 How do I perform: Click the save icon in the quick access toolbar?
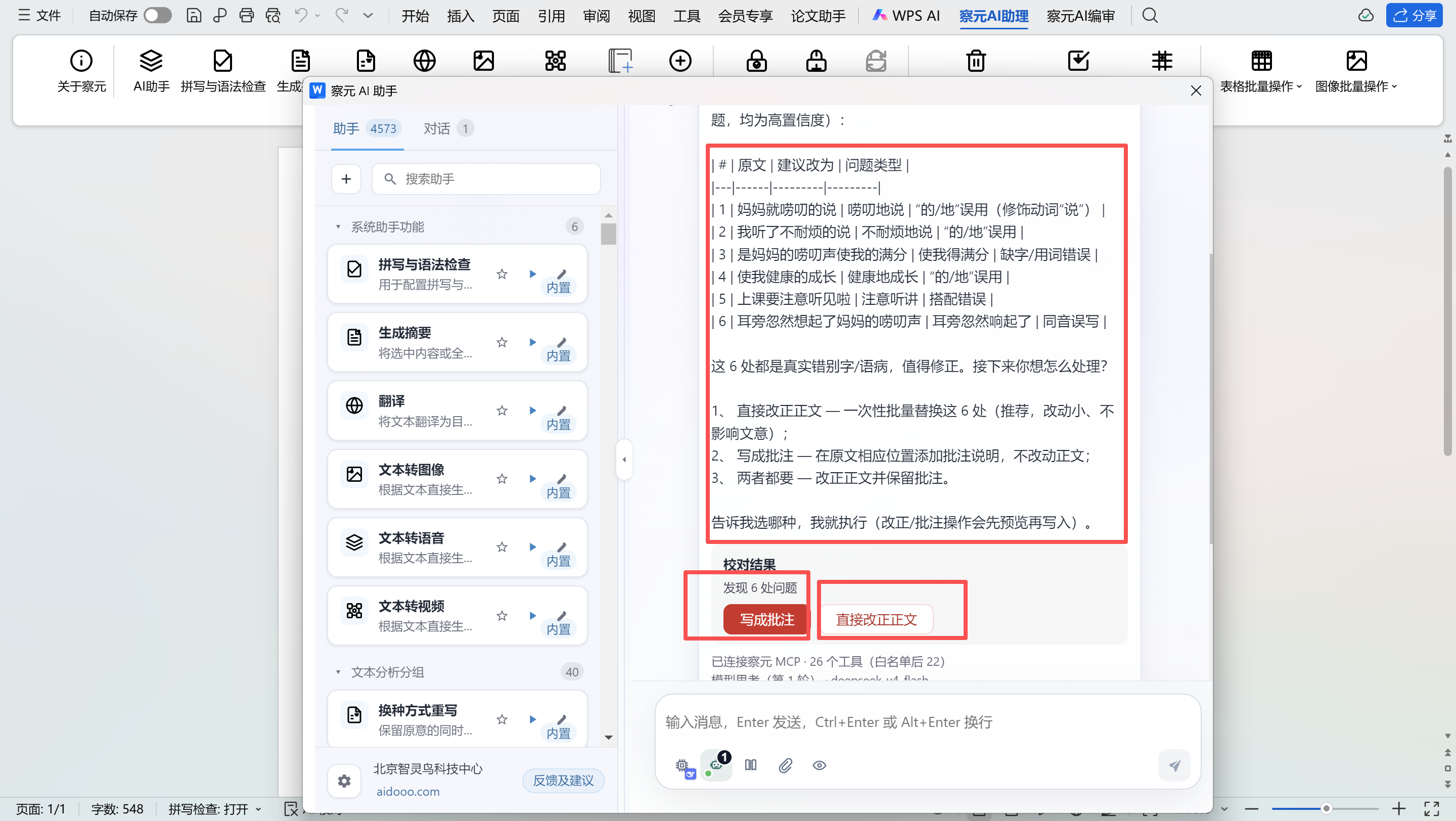click(x=194, y=15)
